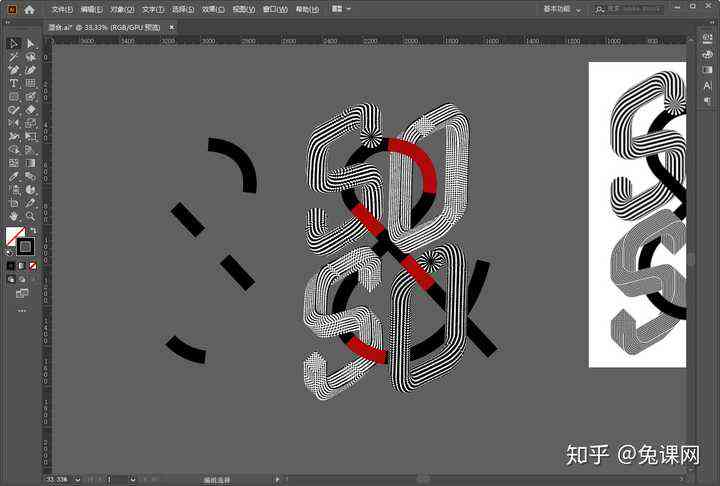Select the Perspective Grid tool
Viewport: 720px width, 486px height.
(30, 150)
